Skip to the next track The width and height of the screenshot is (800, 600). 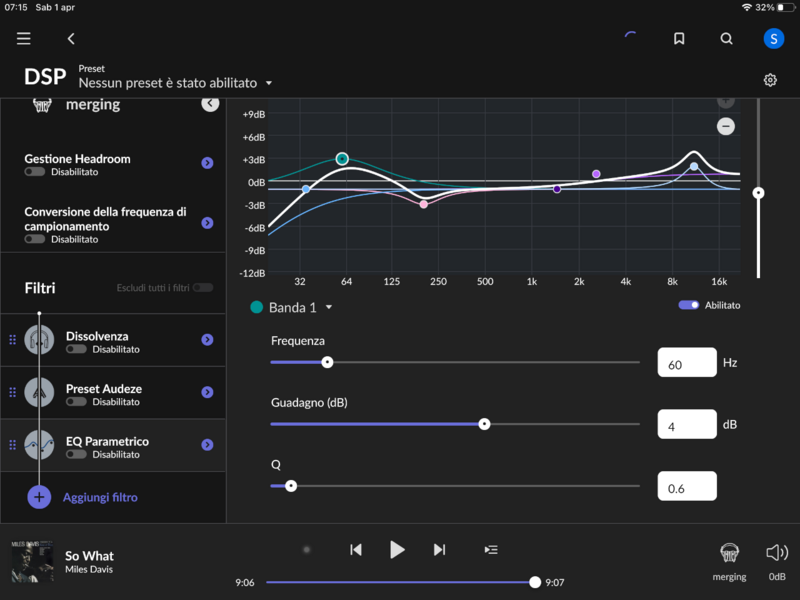(439, 549)
